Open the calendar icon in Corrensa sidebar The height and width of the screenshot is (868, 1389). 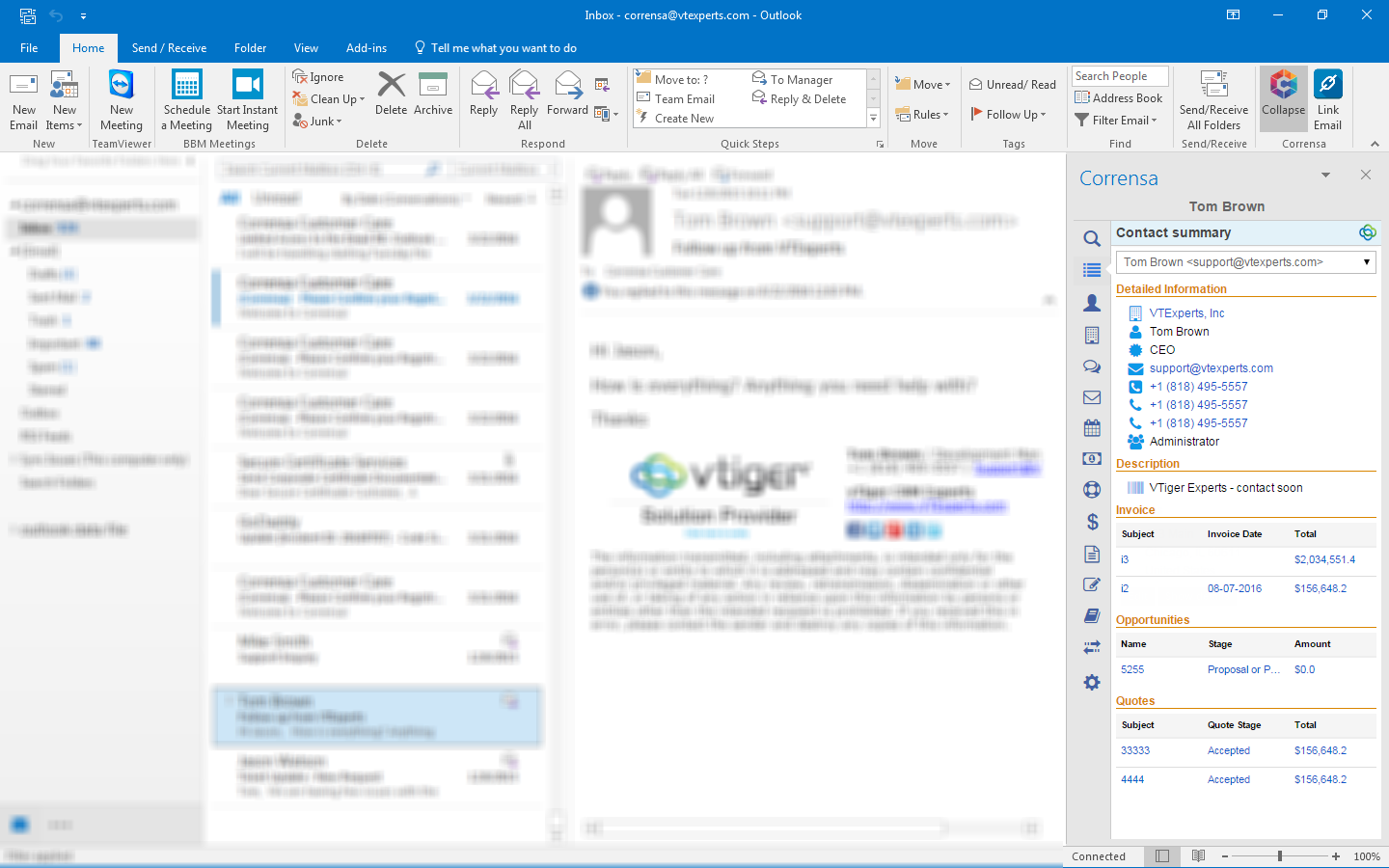(x=1092, y=428)
